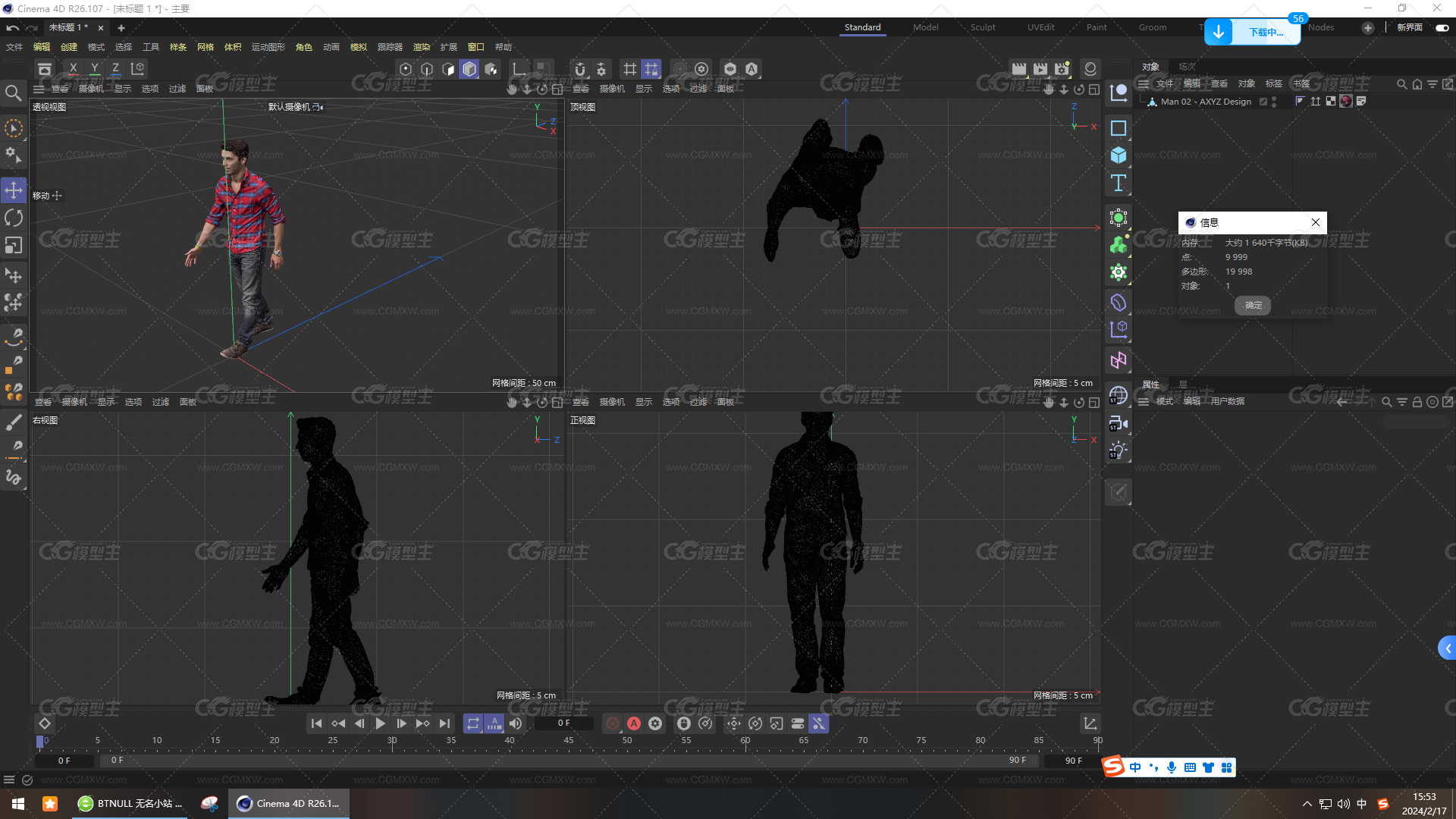Switch to the Sculpt layout tab
1456x819 pixels.
point(983,27)
